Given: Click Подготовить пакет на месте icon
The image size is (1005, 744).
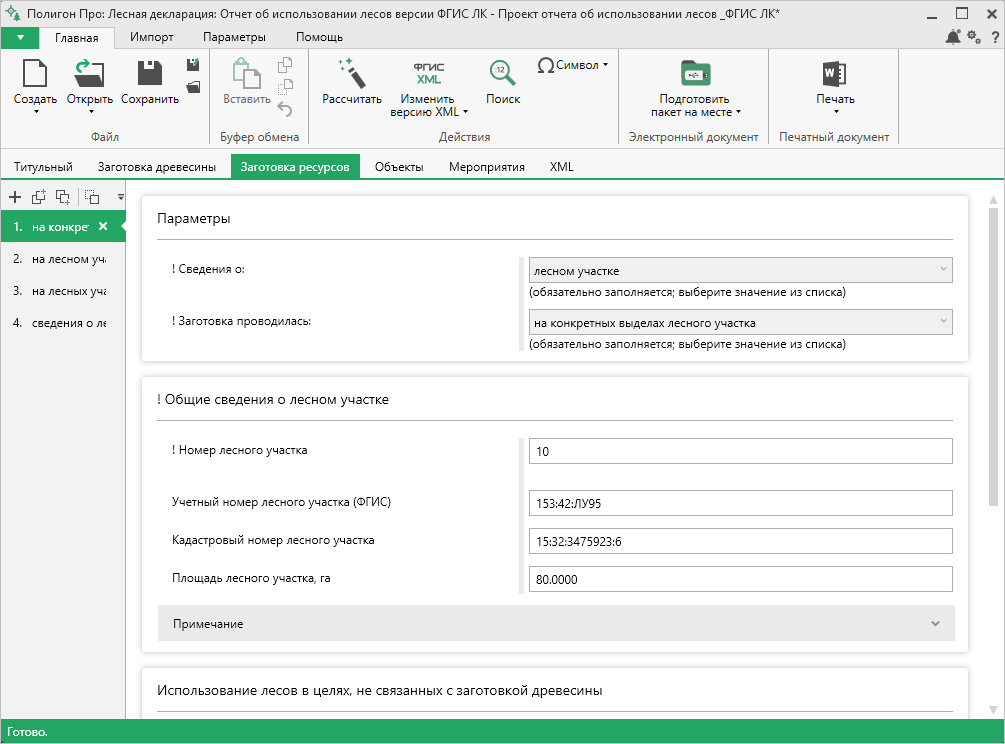Looking at the screenshot, I should [x=695, y=72].
